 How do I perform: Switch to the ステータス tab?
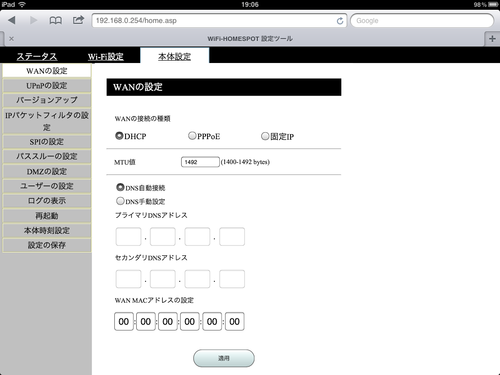coord(37,57)
